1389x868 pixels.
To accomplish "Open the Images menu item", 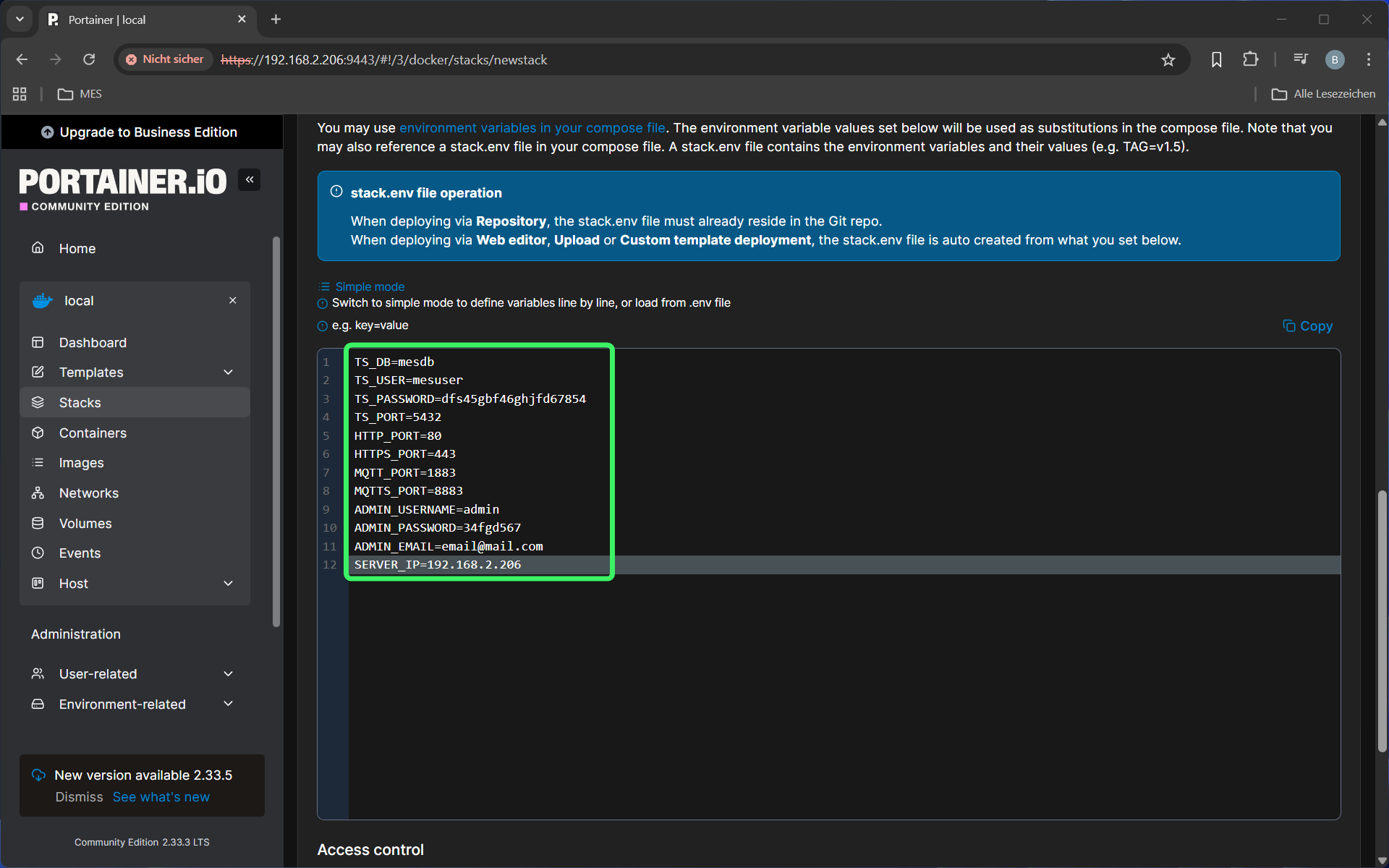I will (x=81, y=462).
